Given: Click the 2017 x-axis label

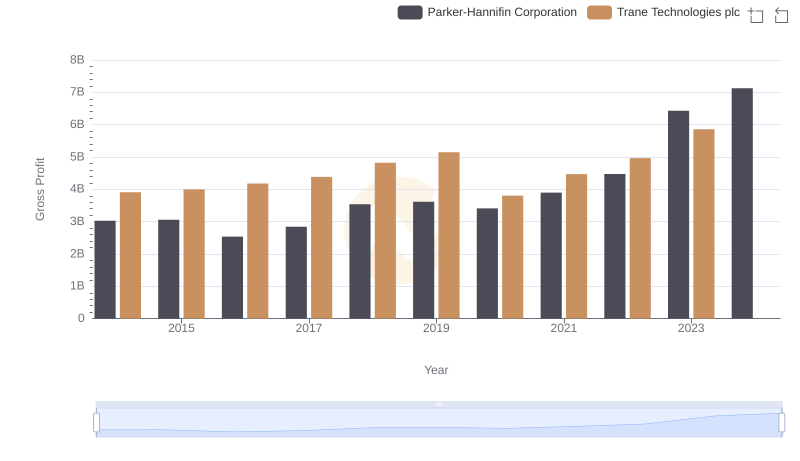Looking at the screenshot, I should (309, 328).
